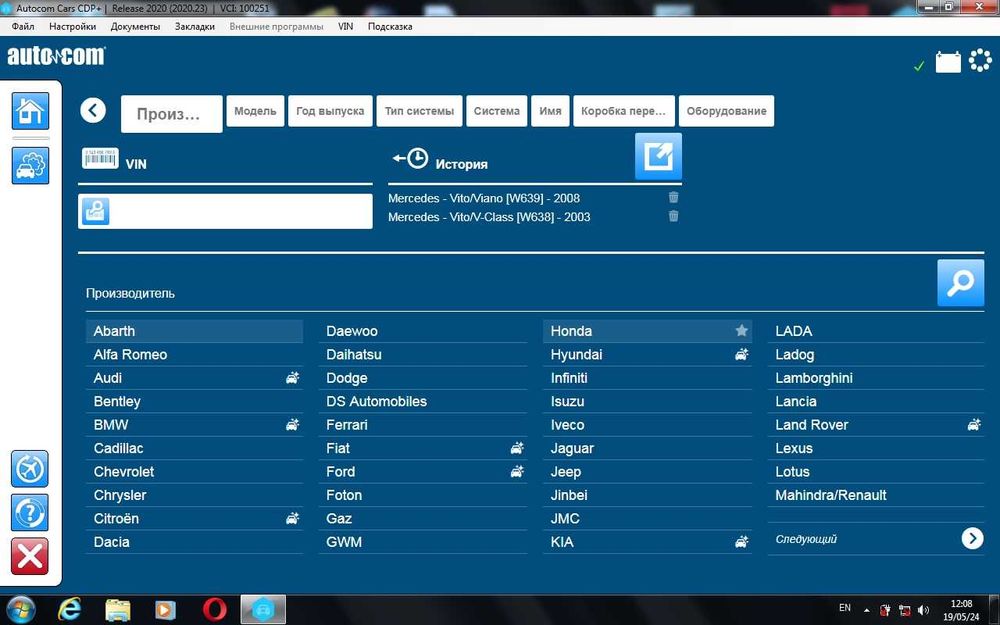Click the car icon next to KIA
The height and width of the screenshot is (625, 1000).
[741, 542]
